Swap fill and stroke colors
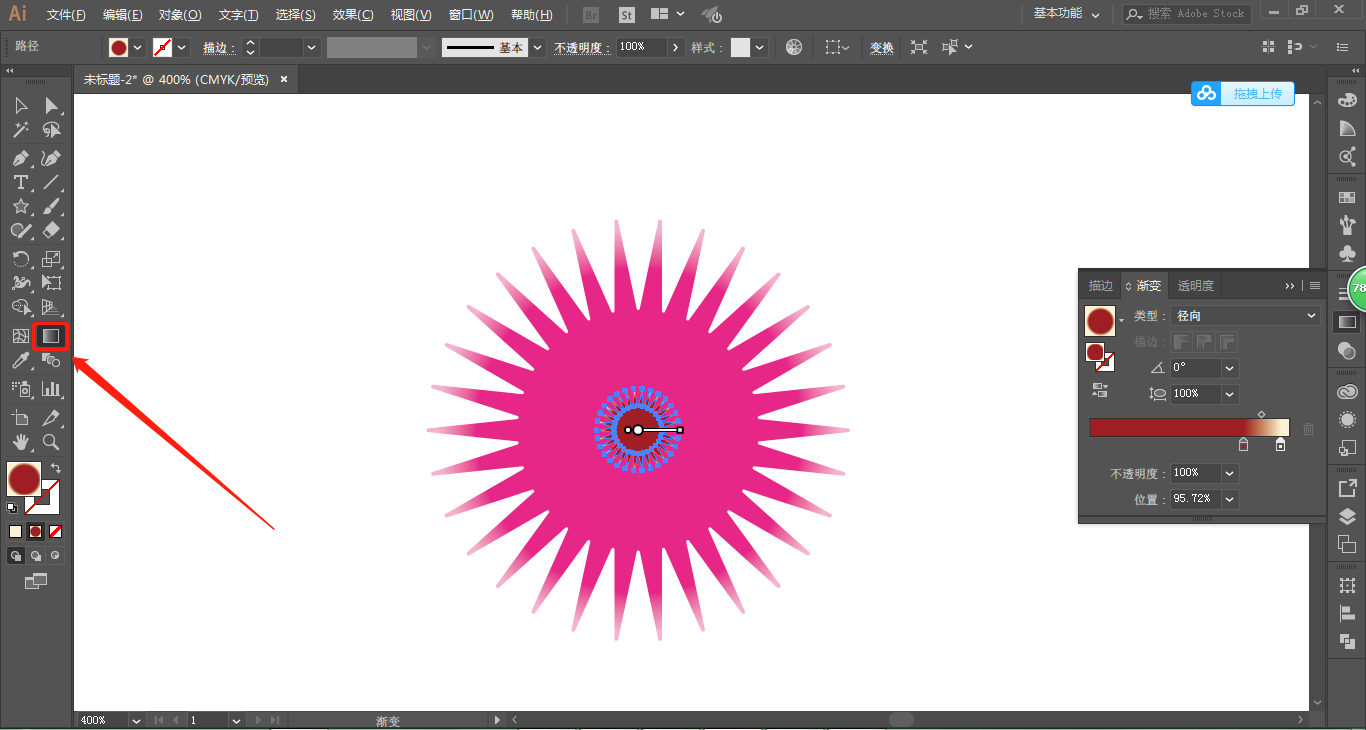The image size is (1366, 730). [x=56, y=468]
